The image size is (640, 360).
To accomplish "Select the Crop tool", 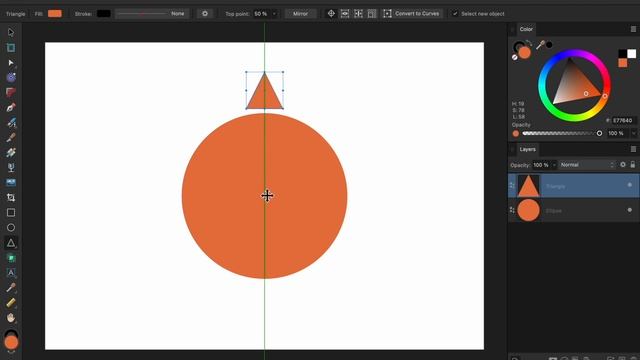I will 11,198.
